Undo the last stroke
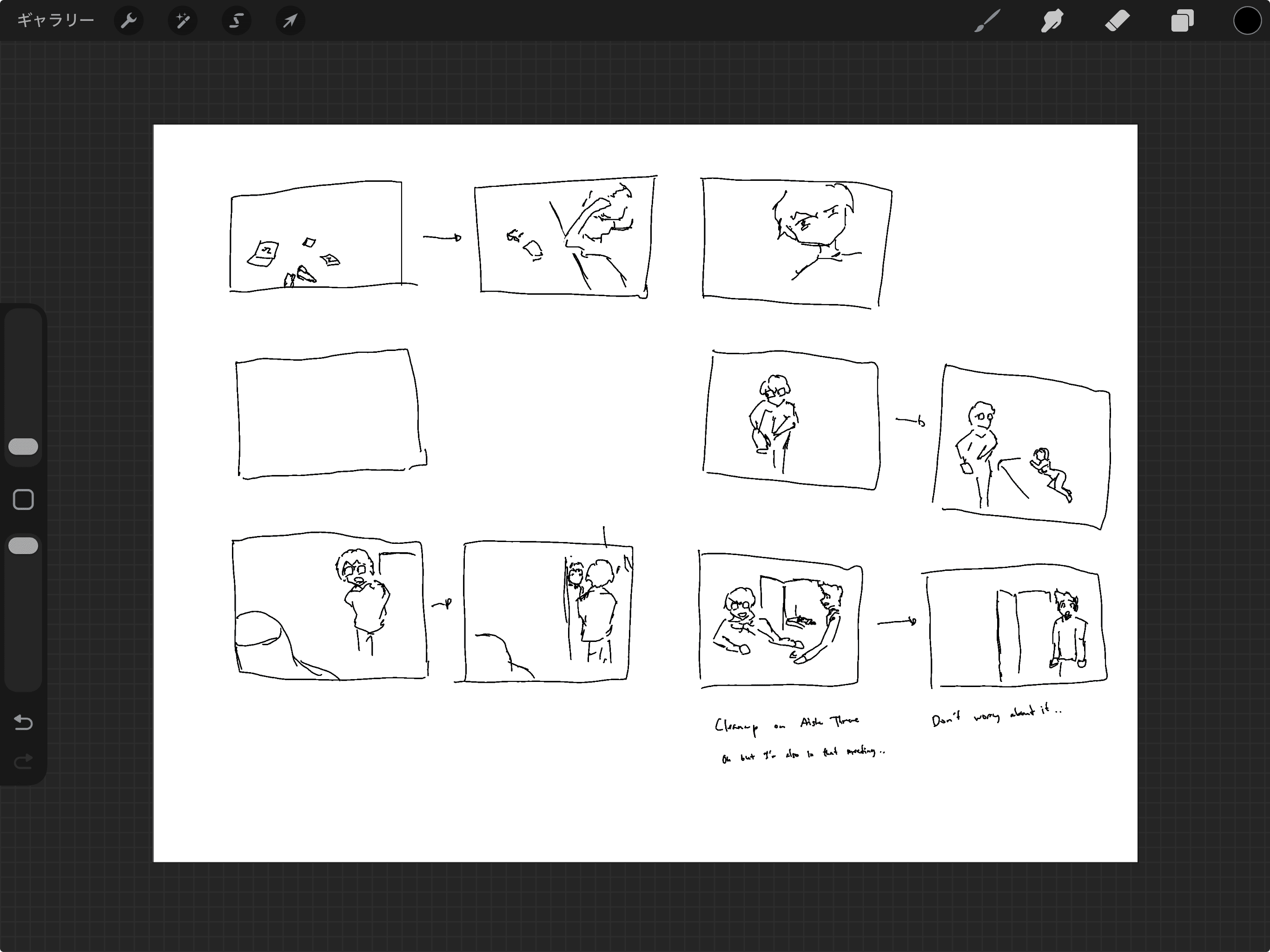The width and height of the screenshot is (1270, 952). coord(24,722)
